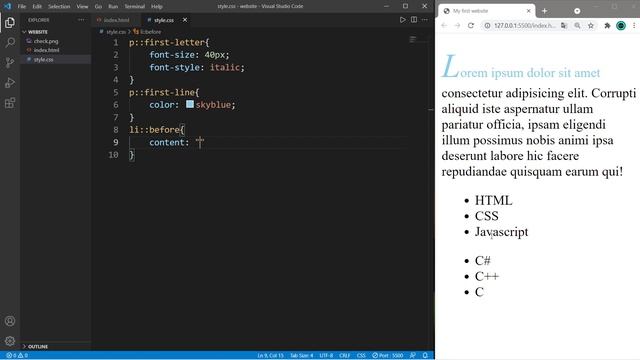Go back in the browser

444,25
